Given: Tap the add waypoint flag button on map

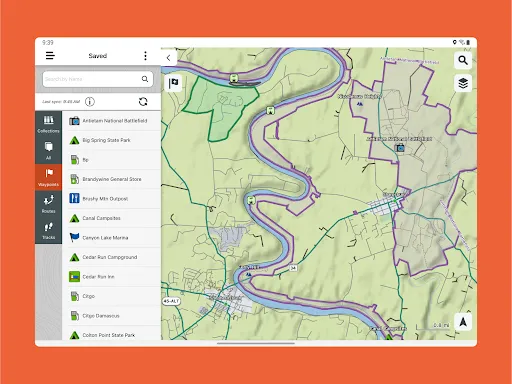Looking at the screenshot, I should tap(173, 83).
